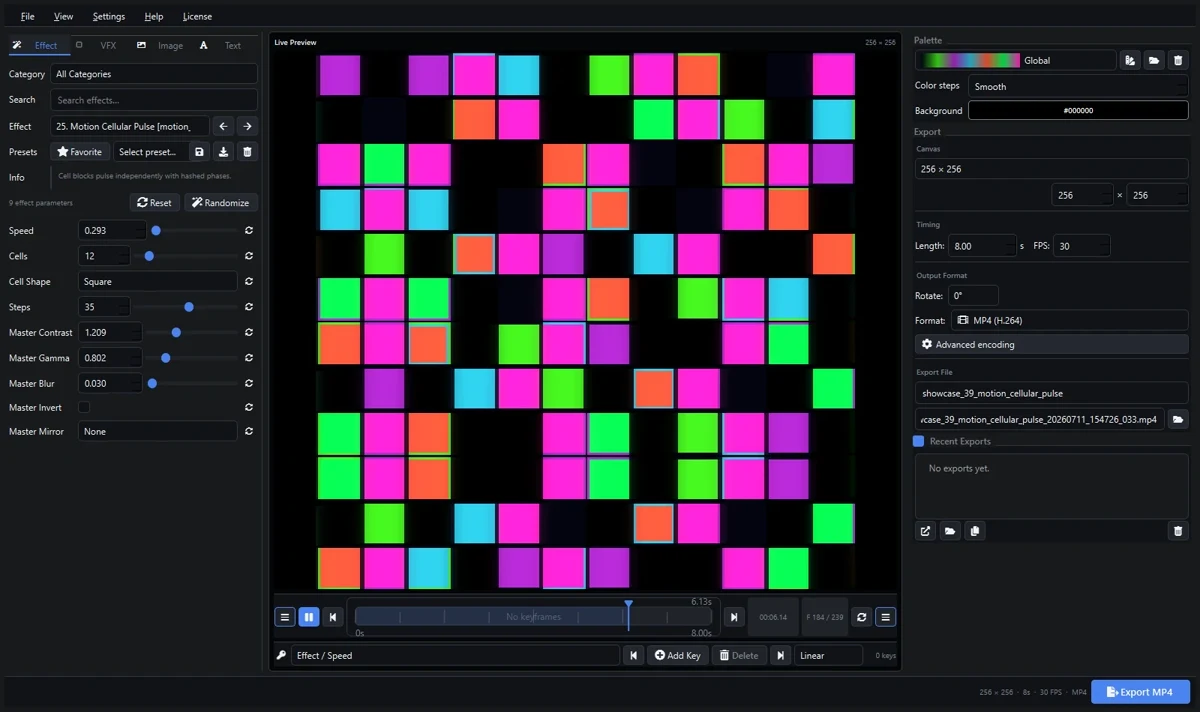
Task: Open the Cell Shape dropdown set to Square
Action: pos(158,282)
